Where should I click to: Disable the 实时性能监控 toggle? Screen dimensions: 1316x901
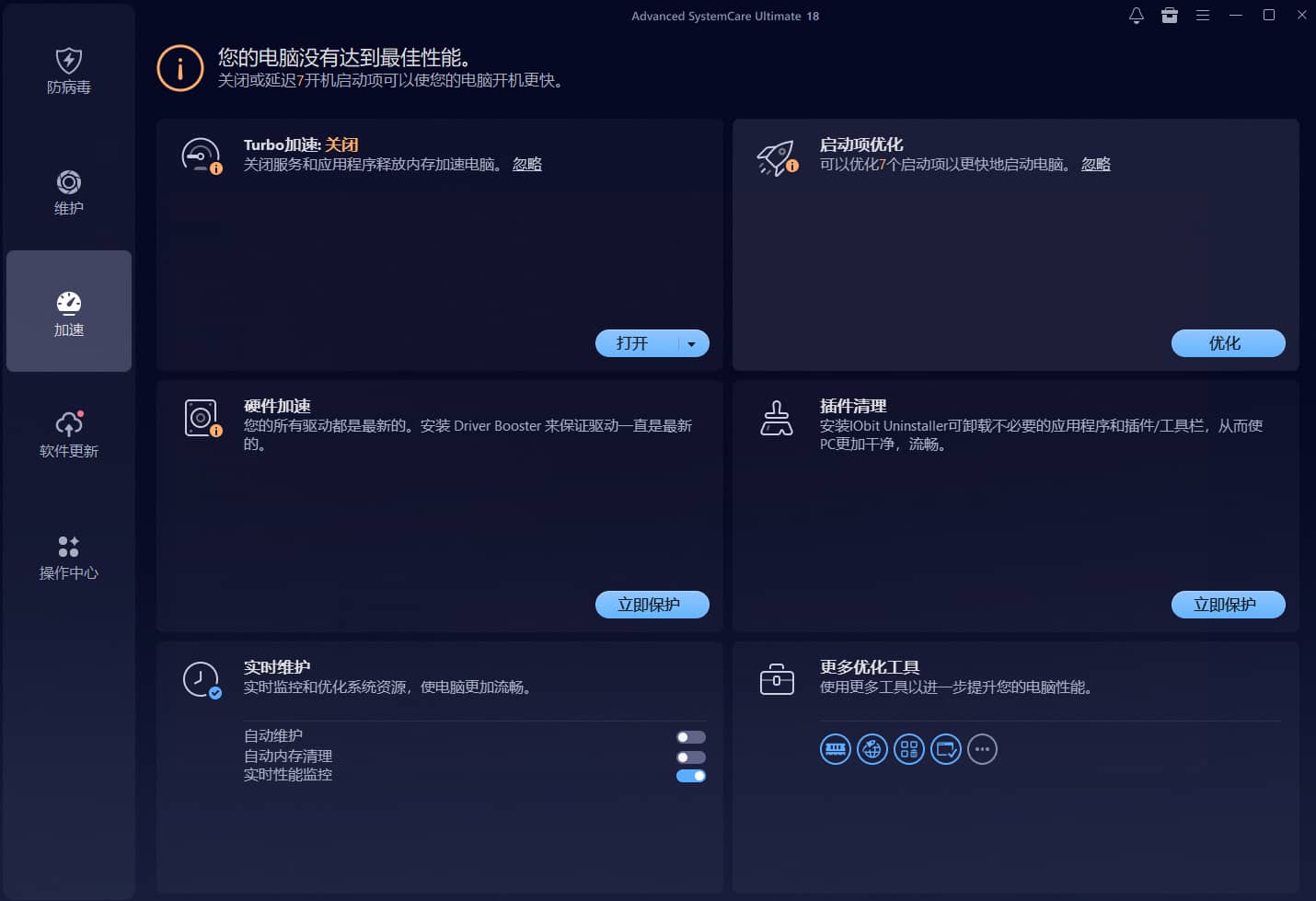pos(691,776)
